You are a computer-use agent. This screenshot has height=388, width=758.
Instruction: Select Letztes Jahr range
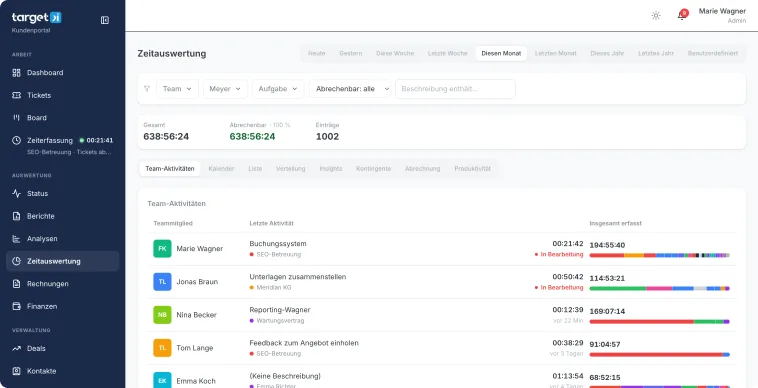[656, 53]
